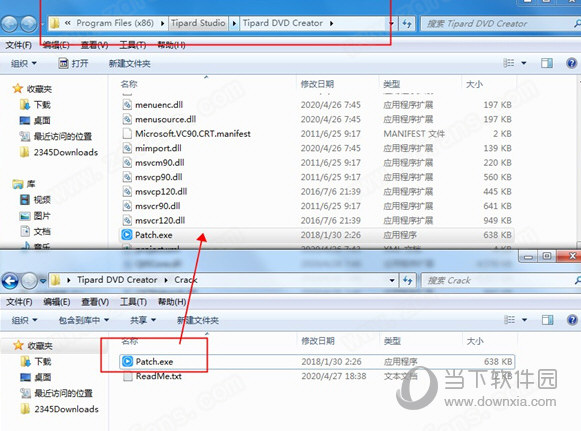Open the 查看(V) menu in the Crack window
Screen dimensions: 581x431
coord(95,302)
